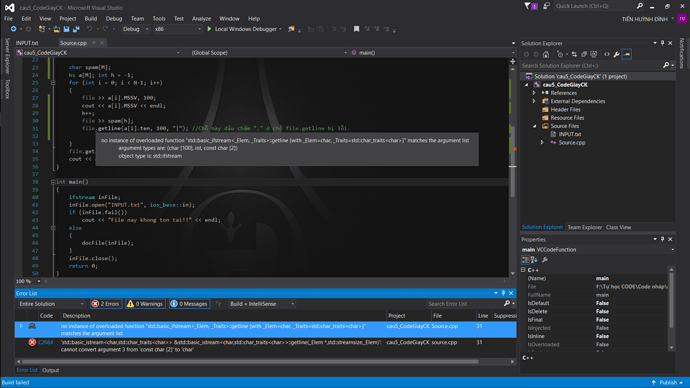Open Solution Explorer Properties wrench icon
The image size is (690, 388).
617,55
